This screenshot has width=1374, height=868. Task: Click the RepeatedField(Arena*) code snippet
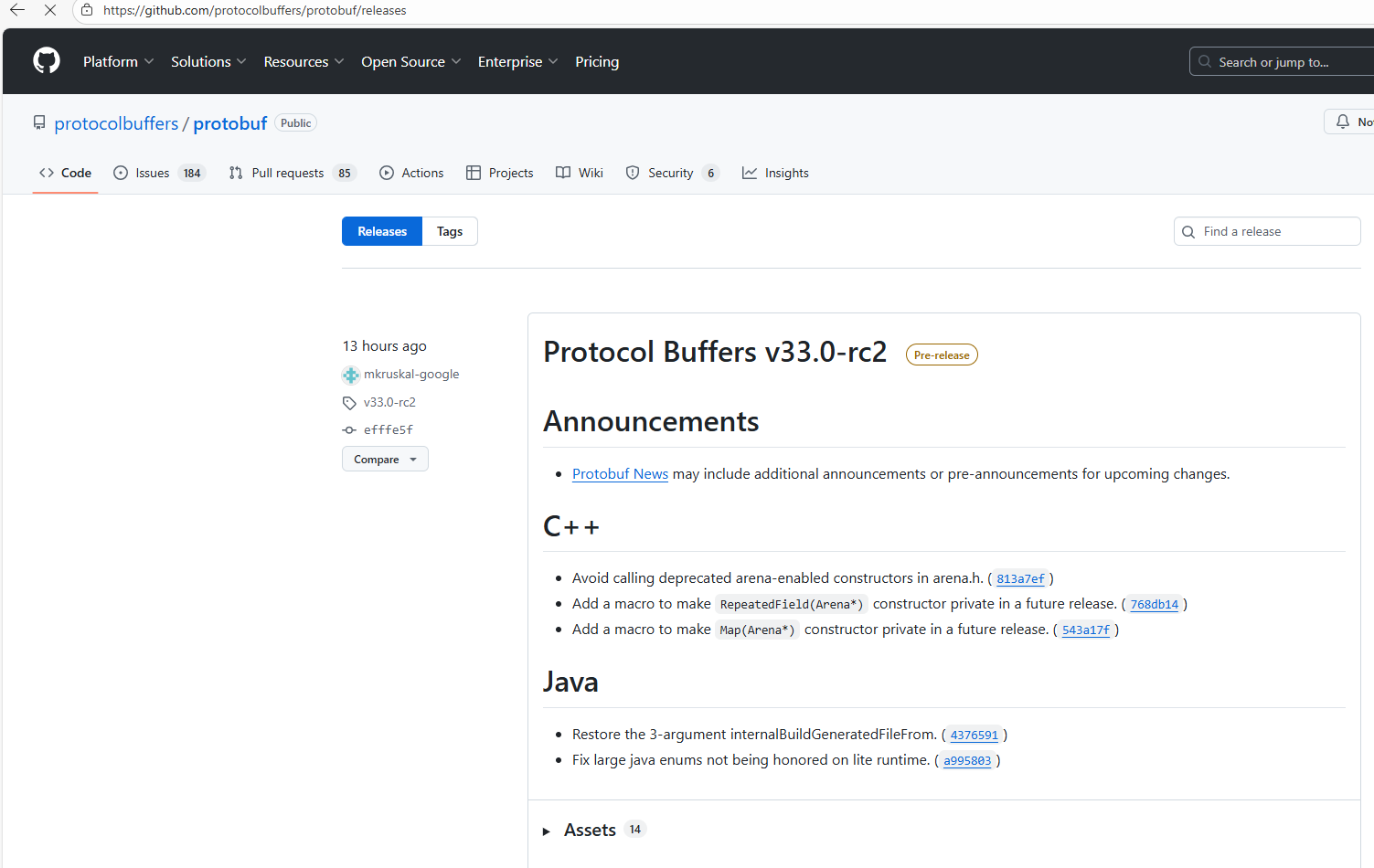[x=792, y=604]
